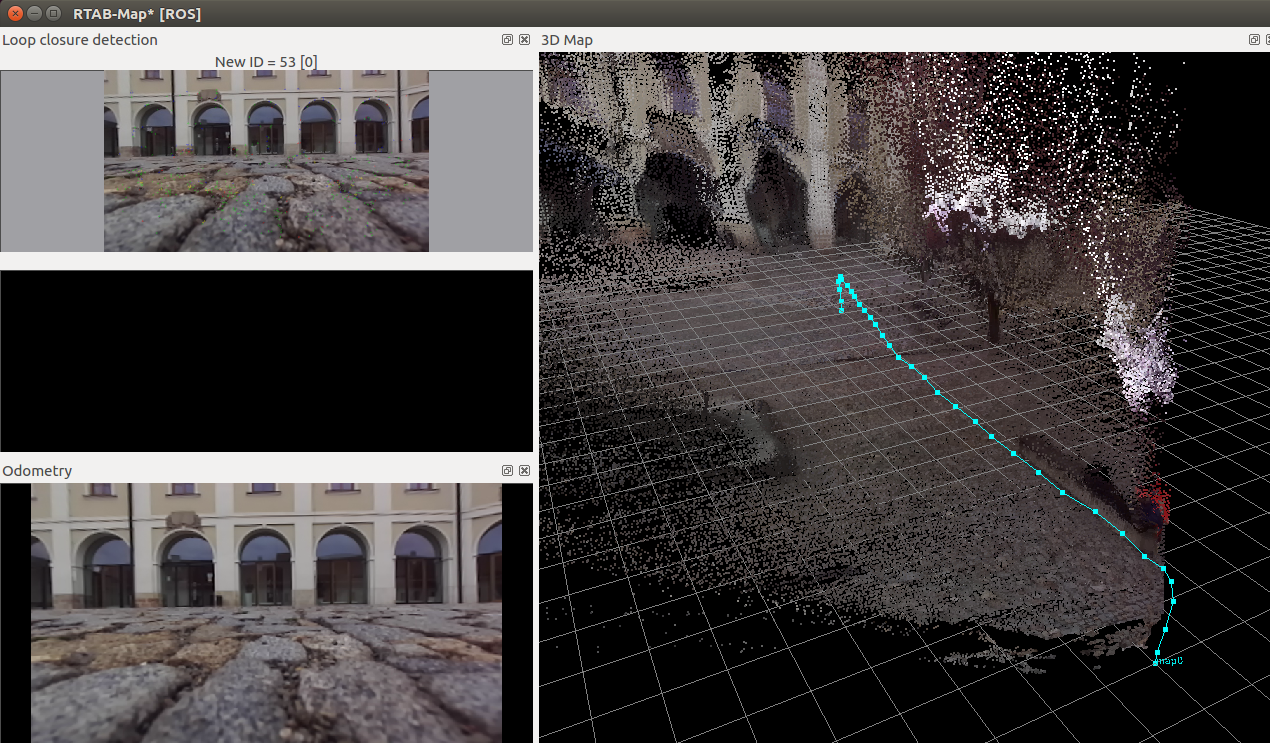Click the Odometry camera image
1270x743 pixels.
click(266, 612)
